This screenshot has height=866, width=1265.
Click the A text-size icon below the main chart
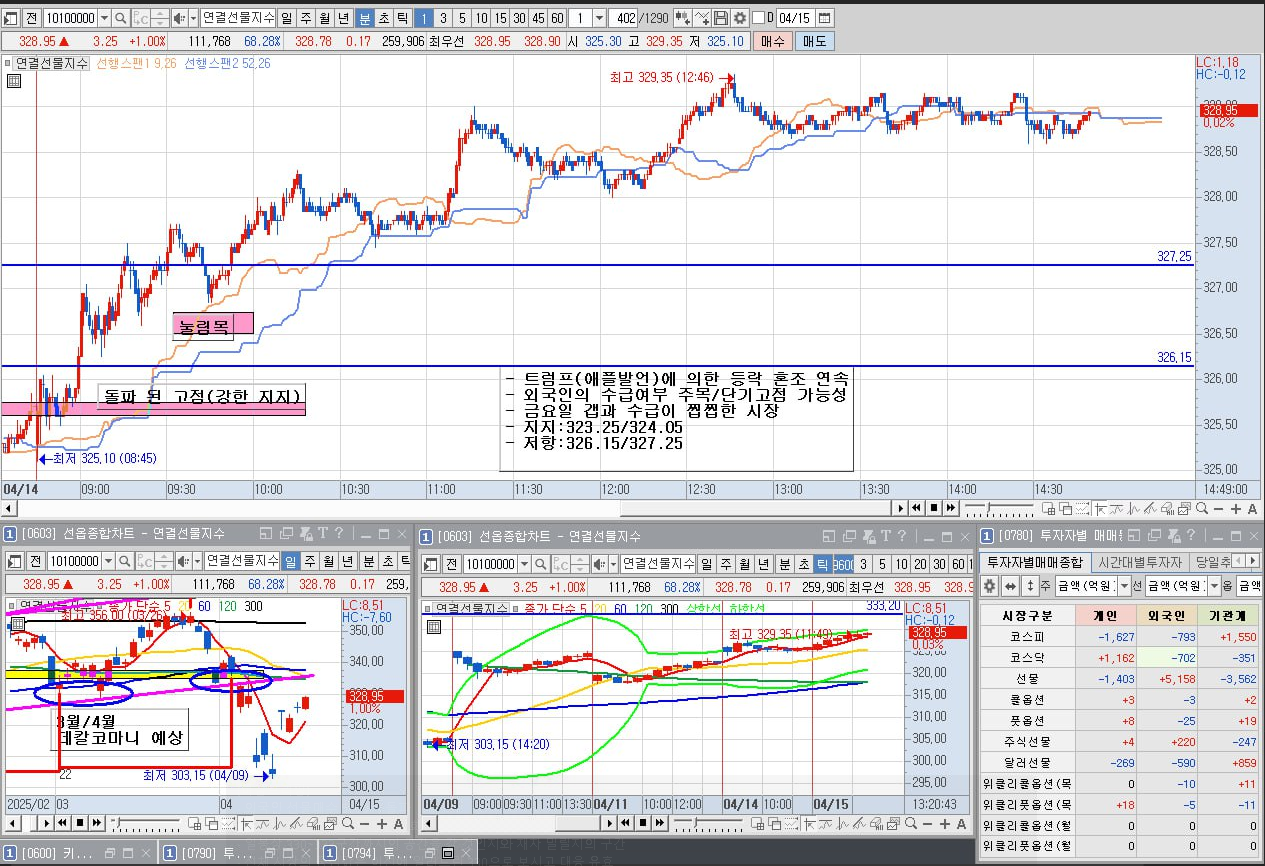point(1252,509)
